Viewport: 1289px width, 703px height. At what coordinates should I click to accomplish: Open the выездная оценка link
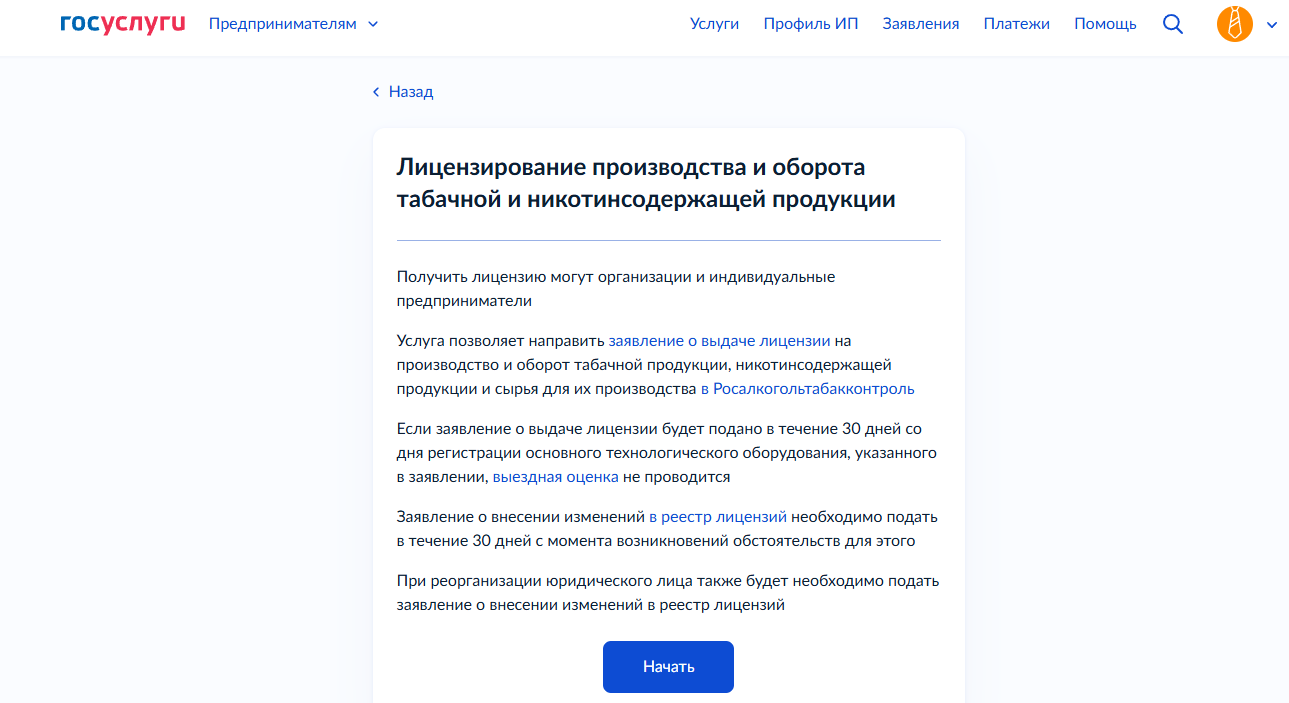(554, 476)
